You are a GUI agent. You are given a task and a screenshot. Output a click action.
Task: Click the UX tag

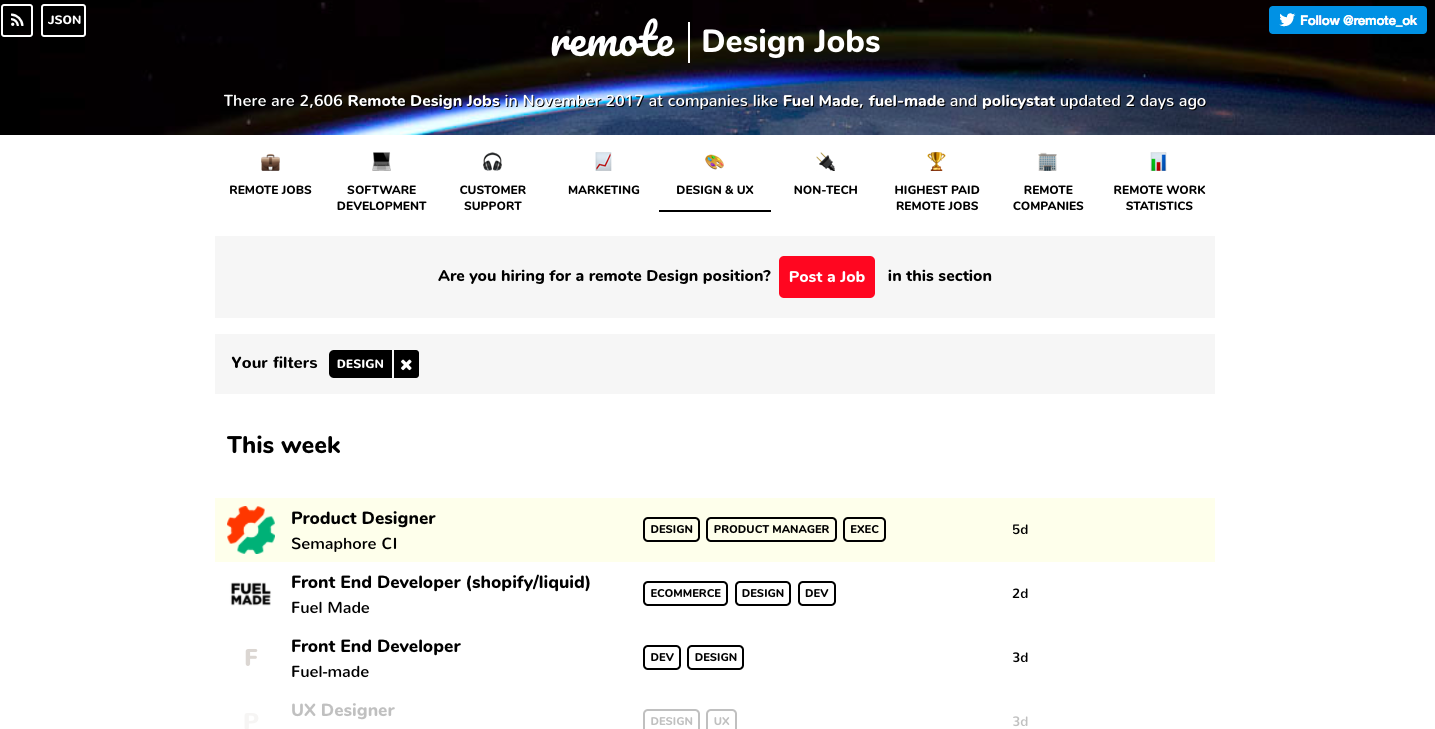tap(721, 720)
